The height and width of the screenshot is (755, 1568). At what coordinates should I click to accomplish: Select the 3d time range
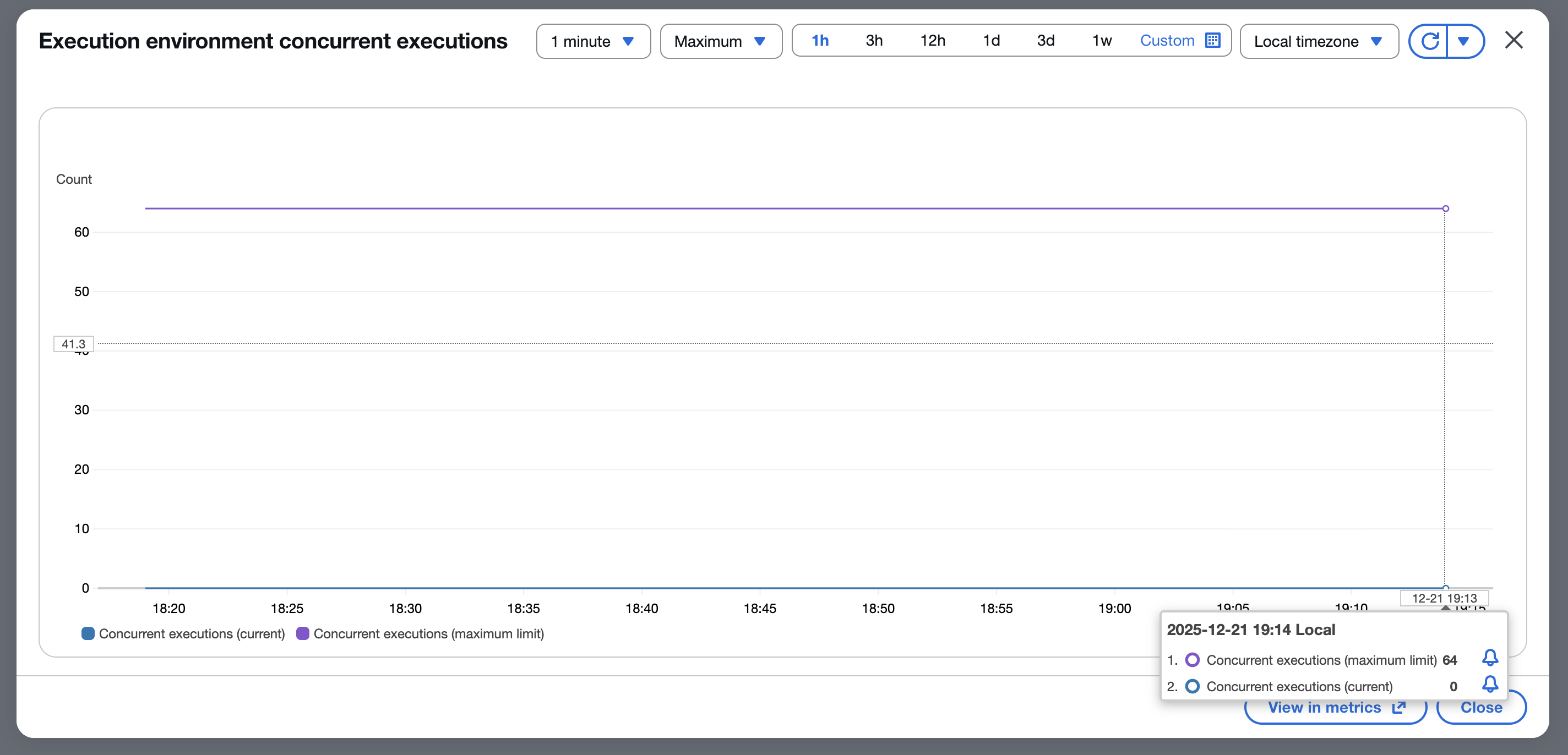(1045, 41)
